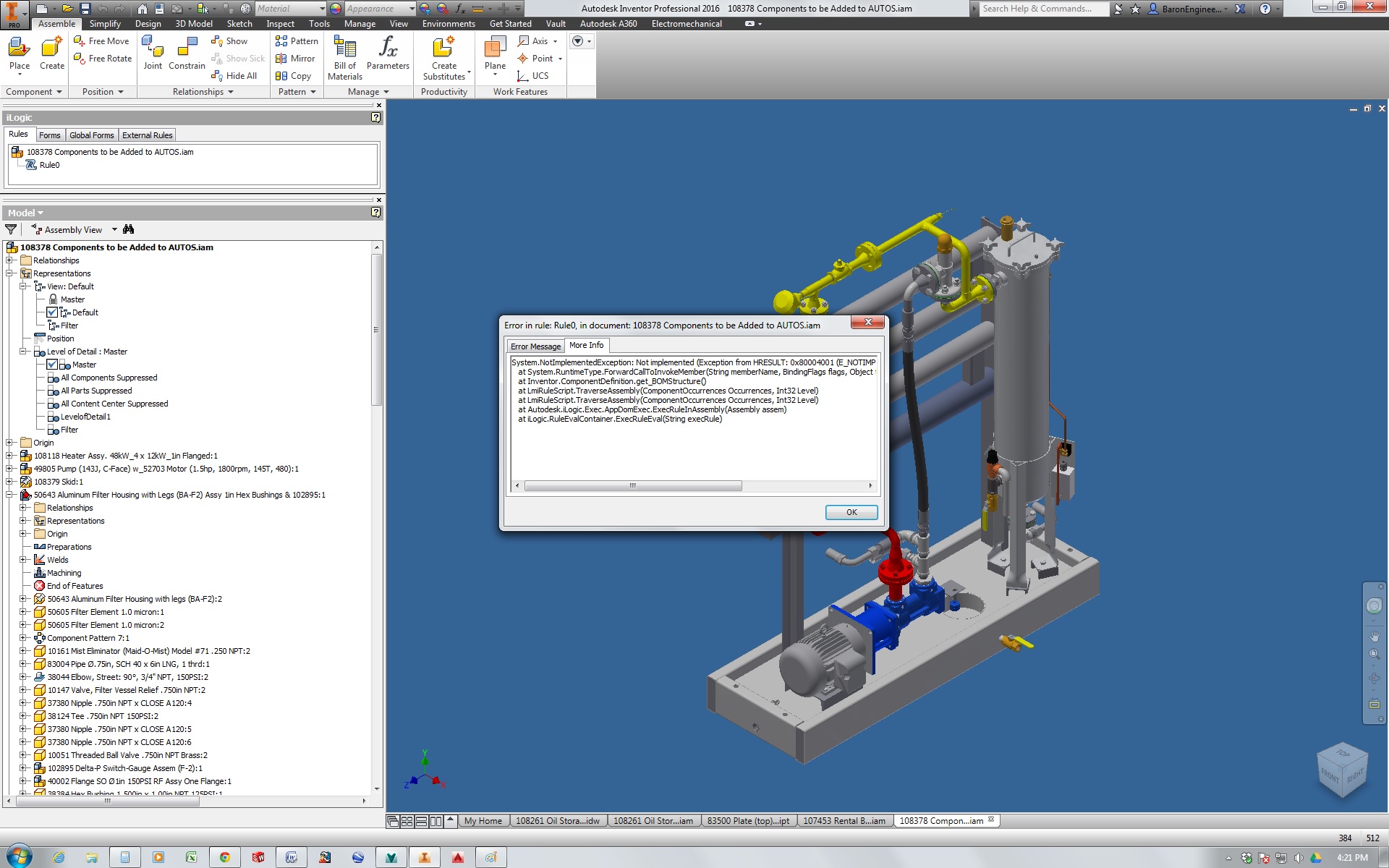Click the error dialog's horizontal scrollbar thumb
This screenshot has width=1389, height=868.
632,485
